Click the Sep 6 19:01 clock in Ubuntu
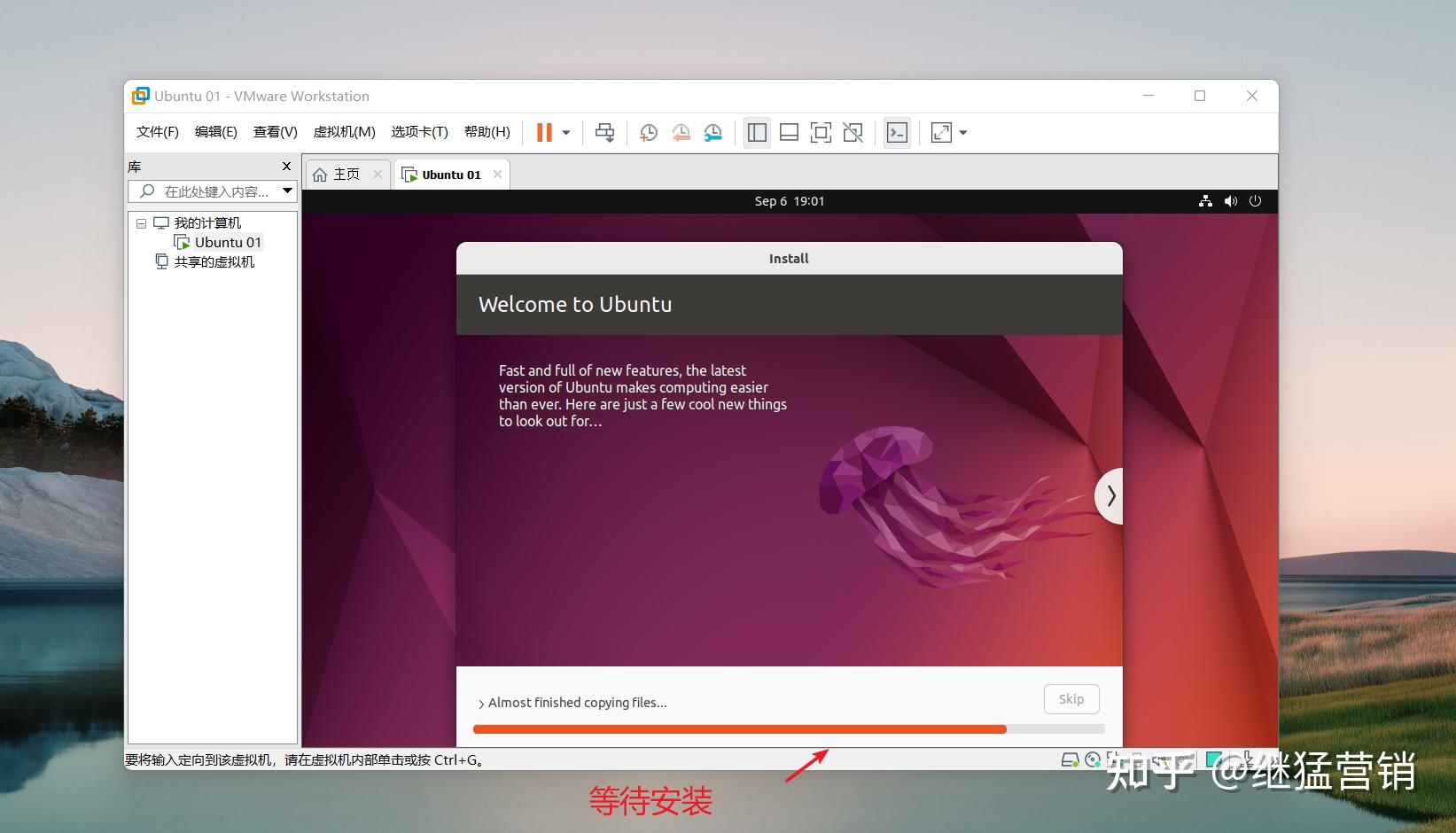Image resolution: width=1456 pixels, height=833 pixels. tap(790, 201)
